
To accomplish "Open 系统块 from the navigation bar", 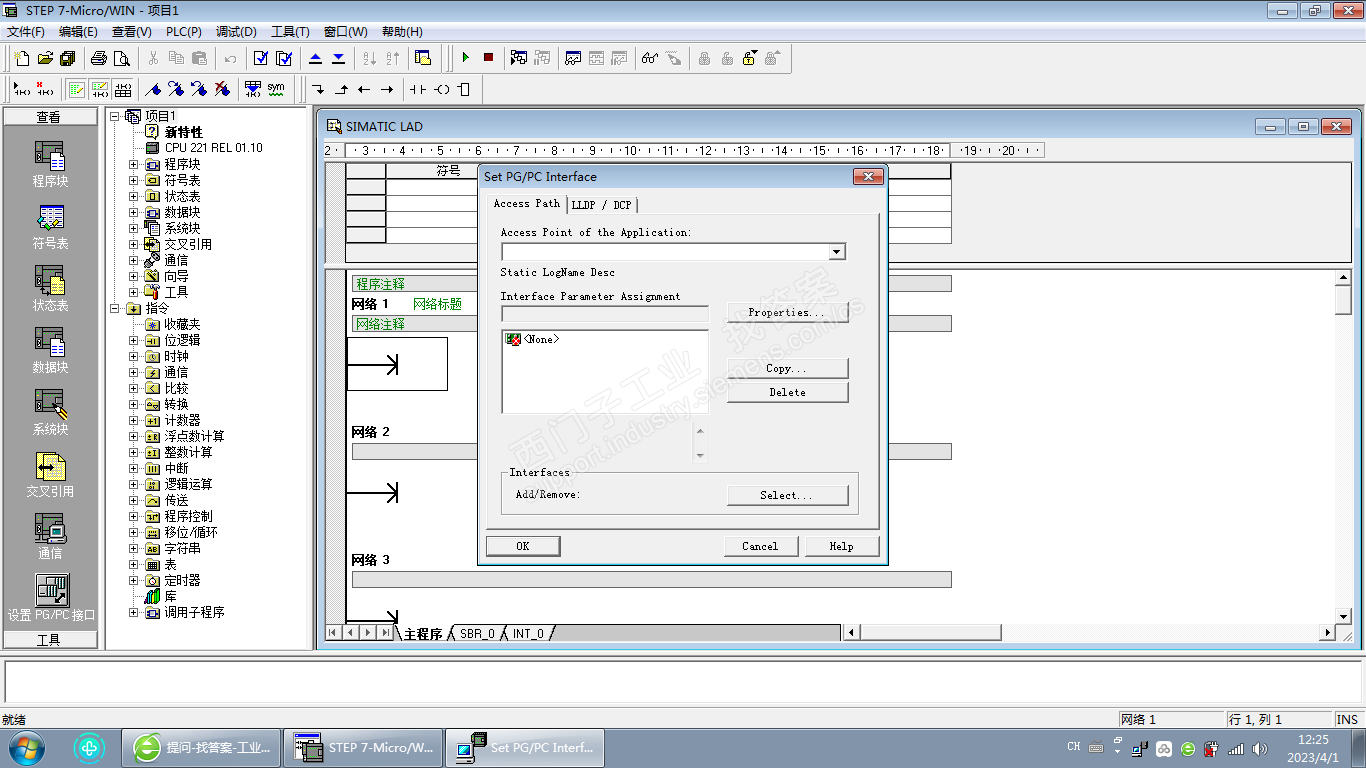I will (50, 413).
